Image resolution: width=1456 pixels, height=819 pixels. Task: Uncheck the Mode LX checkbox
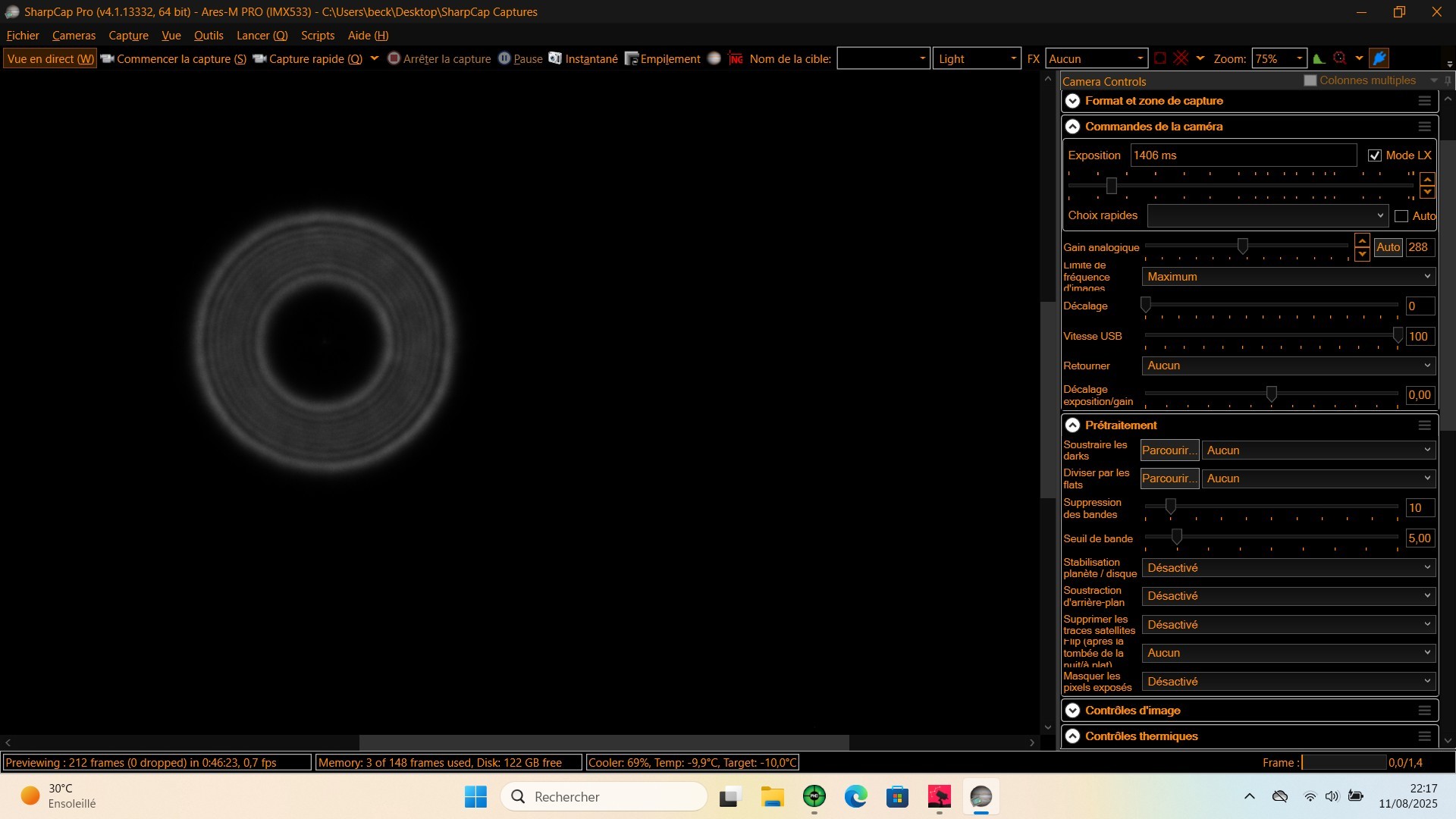[1374, 155]
